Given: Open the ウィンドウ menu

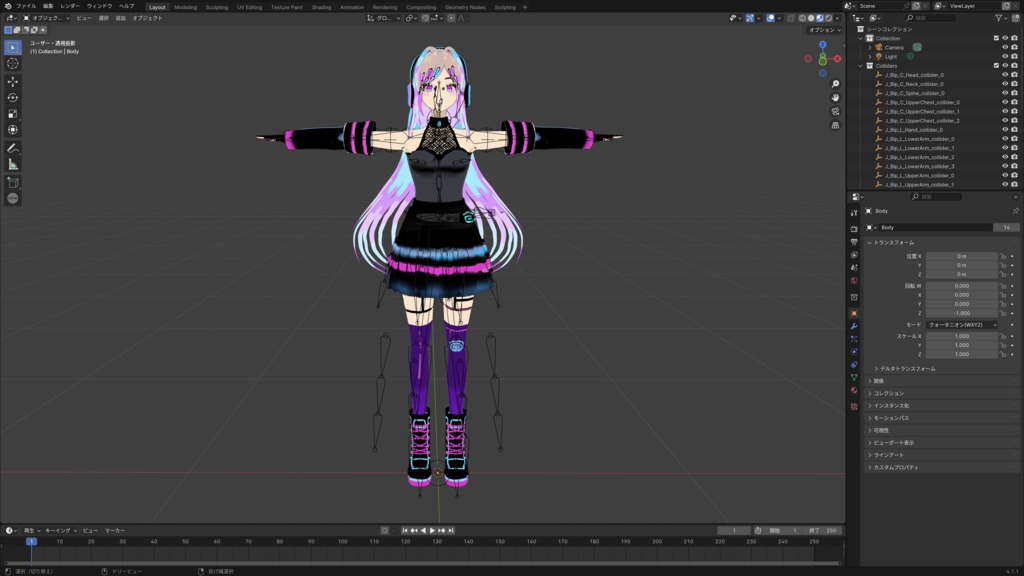Looking at the screenshot, I should (x=99, y=7).
